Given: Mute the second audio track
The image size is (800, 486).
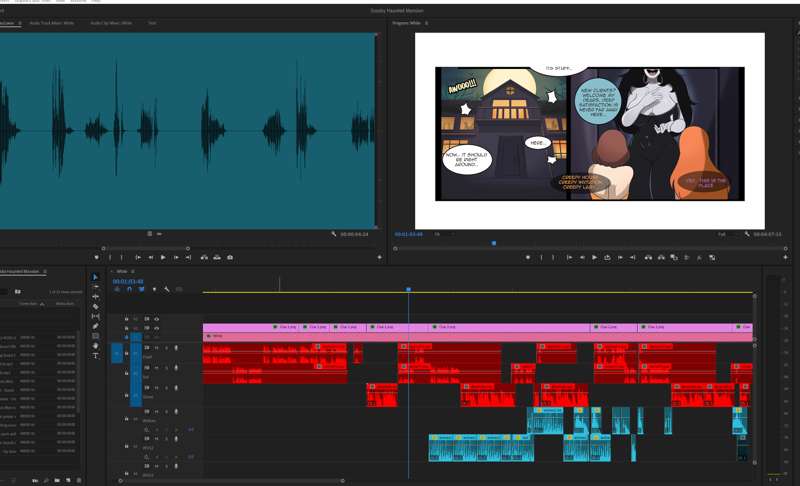Looking at the screenshot, I should (x=157, y=367).
